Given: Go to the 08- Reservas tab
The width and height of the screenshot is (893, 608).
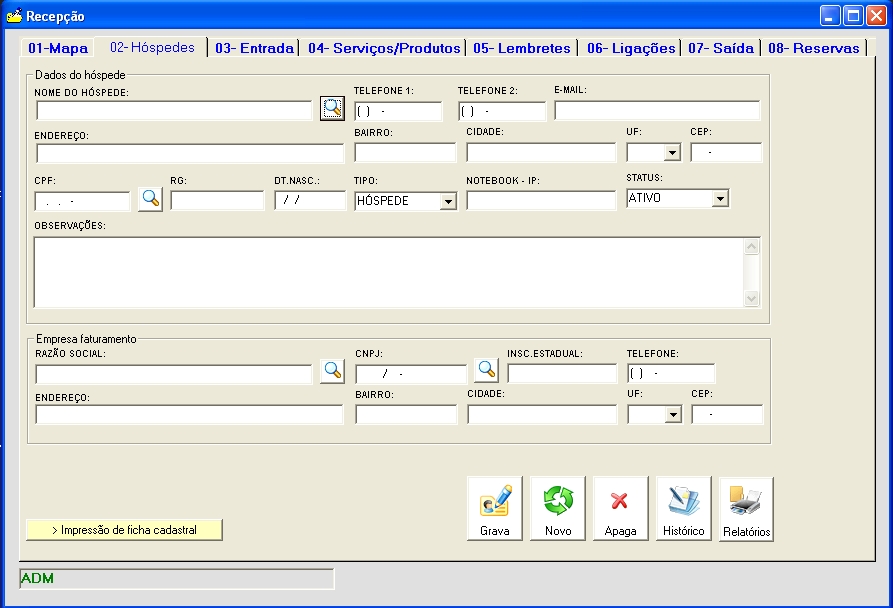Looking at the screenshot, I should [x=813, y=48].
